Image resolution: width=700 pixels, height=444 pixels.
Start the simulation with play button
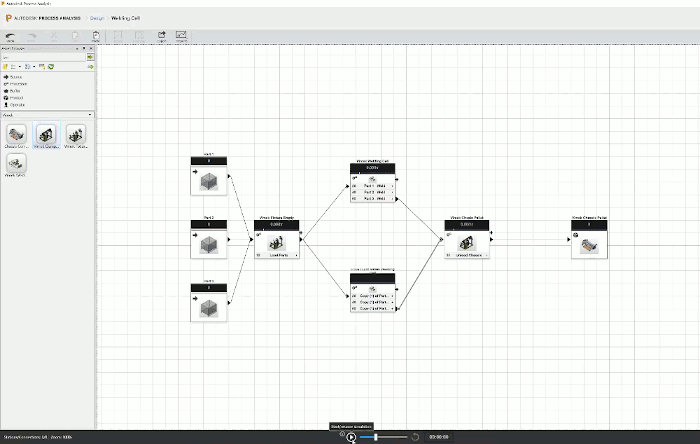click(x=352, y=437)
